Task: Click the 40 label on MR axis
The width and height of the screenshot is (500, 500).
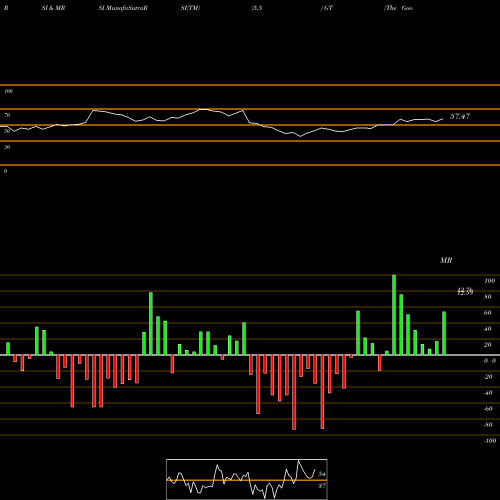Action: pos(488,329)
